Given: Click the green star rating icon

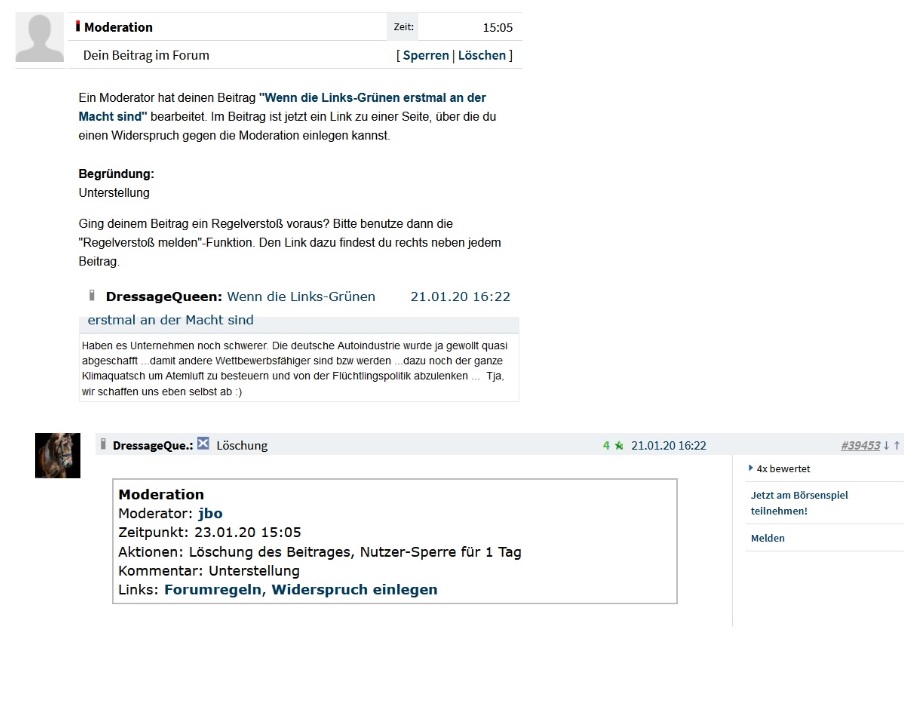Looking at the screenshot, I should (x=619, y=445).
